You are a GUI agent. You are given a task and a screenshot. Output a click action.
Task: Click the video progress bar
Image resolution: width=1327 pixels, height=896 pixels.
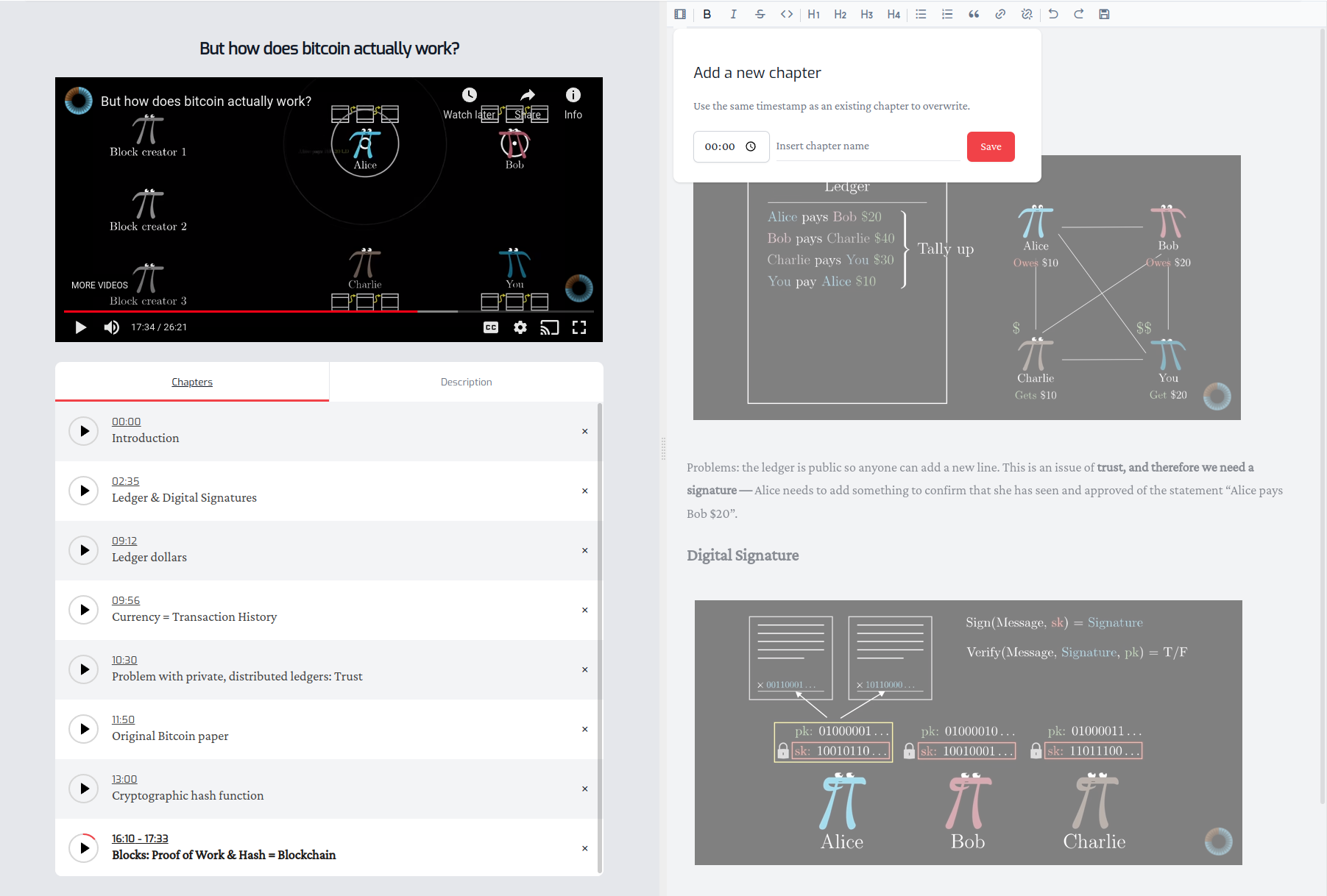[x=329, y=311]
